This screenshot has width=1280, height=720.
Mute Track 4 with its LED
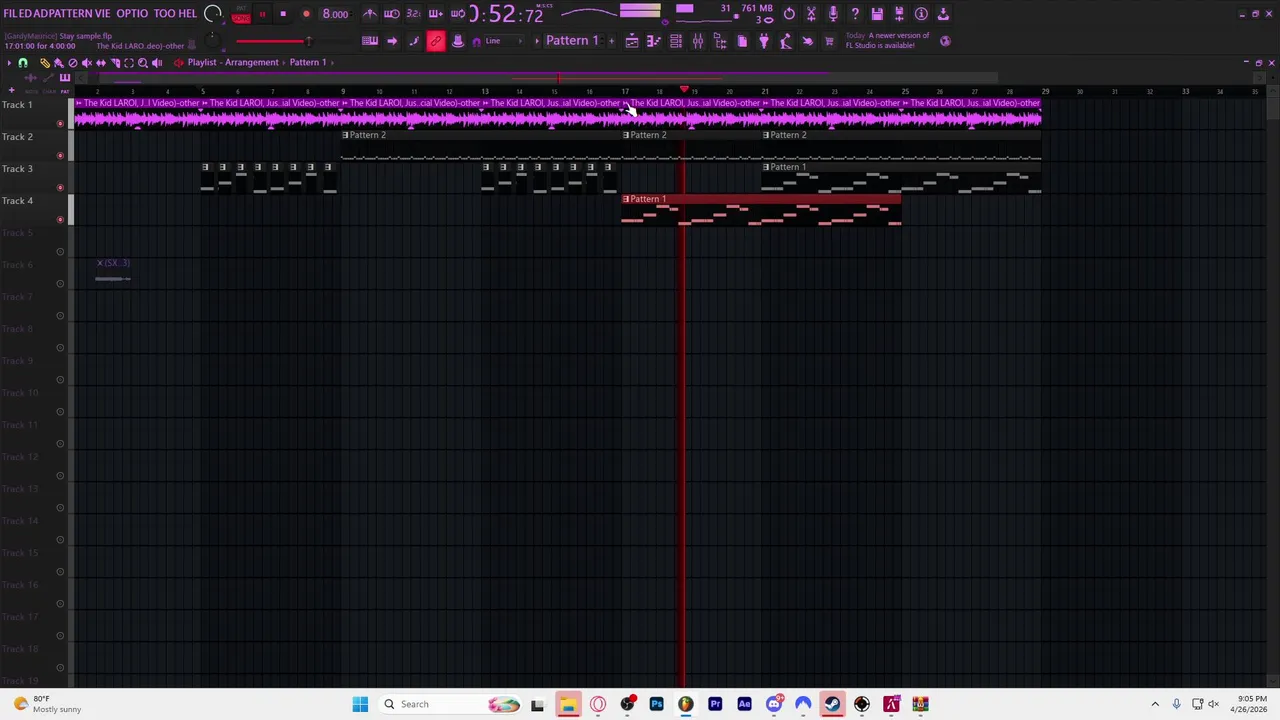(x=60, y=220)
